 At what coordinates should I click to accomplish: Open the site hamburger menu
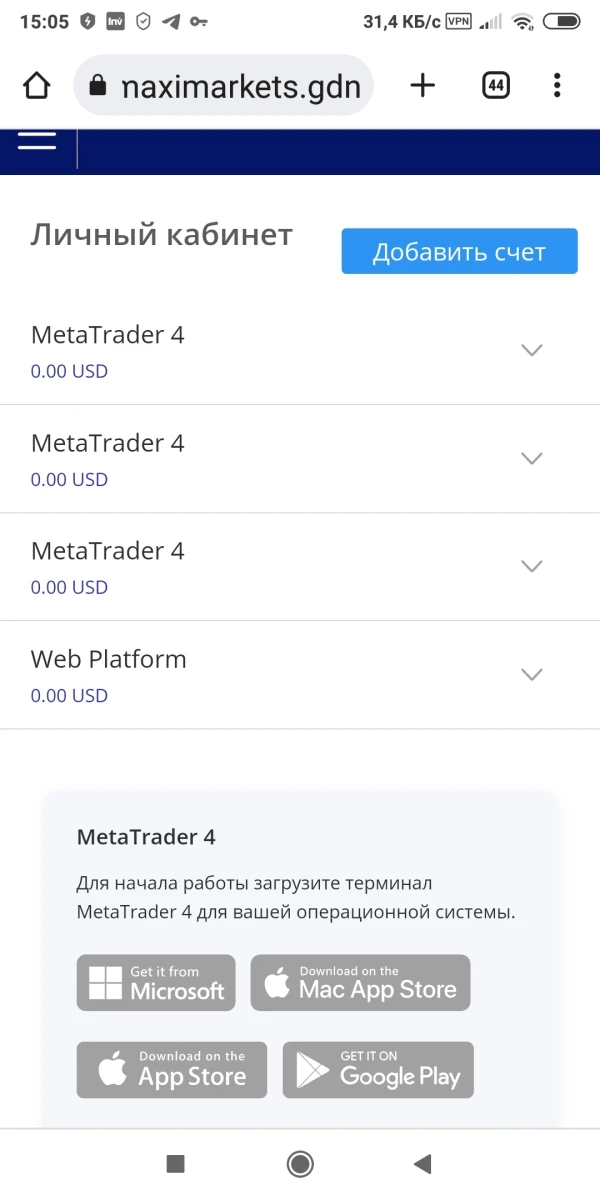coord(37,142)
